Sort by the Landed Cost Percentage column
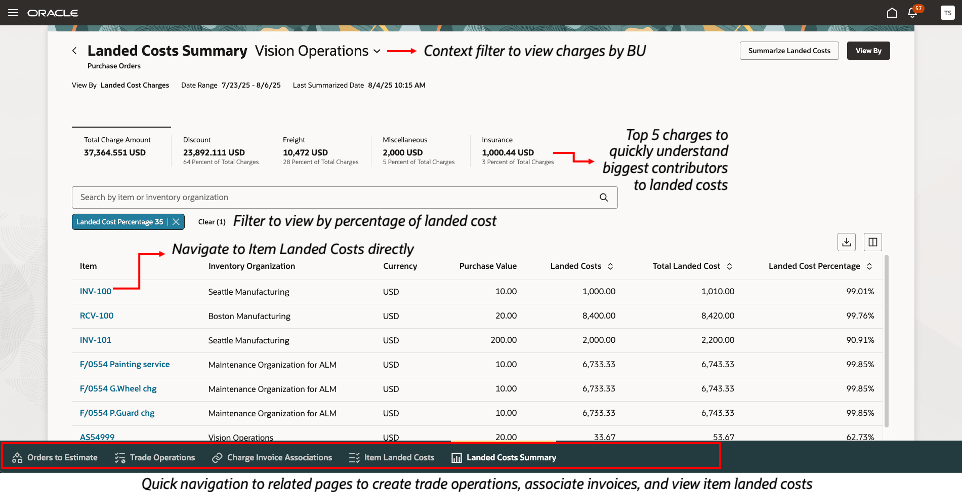The width and height of the screenshot is (962, 502). [x=869, y=266]
